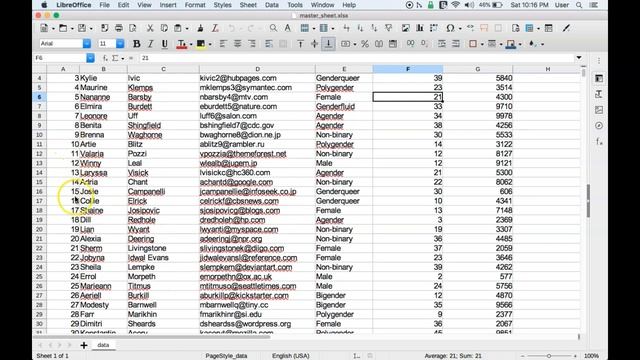Open the sidebar Gallery panel icon
The width and height of the screenshot is (640, 360).
[599, 110]
